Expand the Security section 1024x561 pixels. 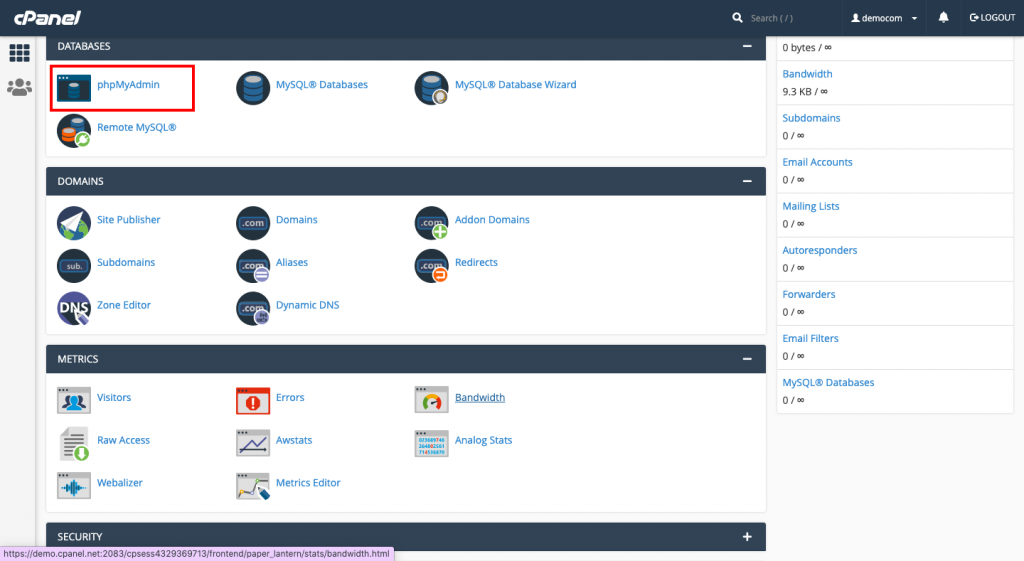pyautogui.click(x=747, y=537)
